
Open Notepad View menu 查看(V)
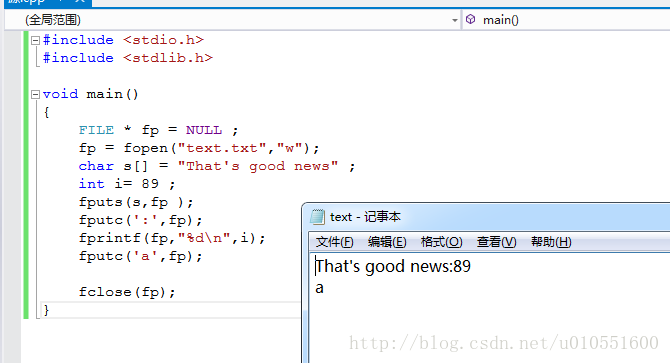click(x=497, y=242)
